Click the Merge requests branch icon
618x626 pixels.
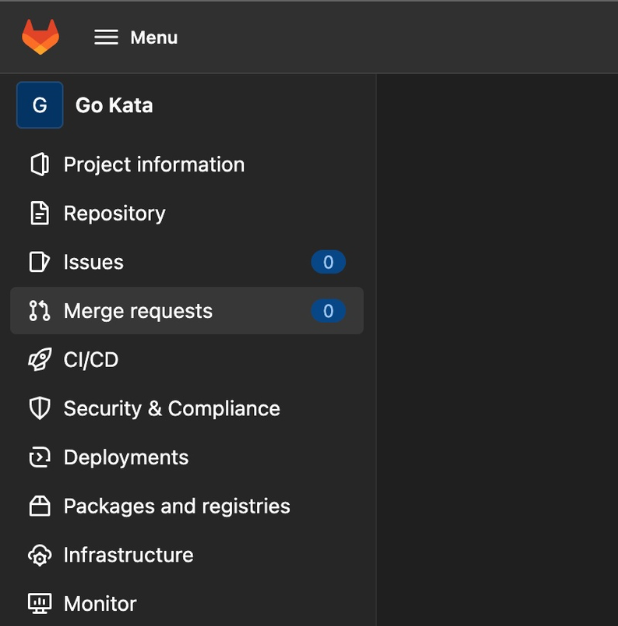(x=39, y=311)
